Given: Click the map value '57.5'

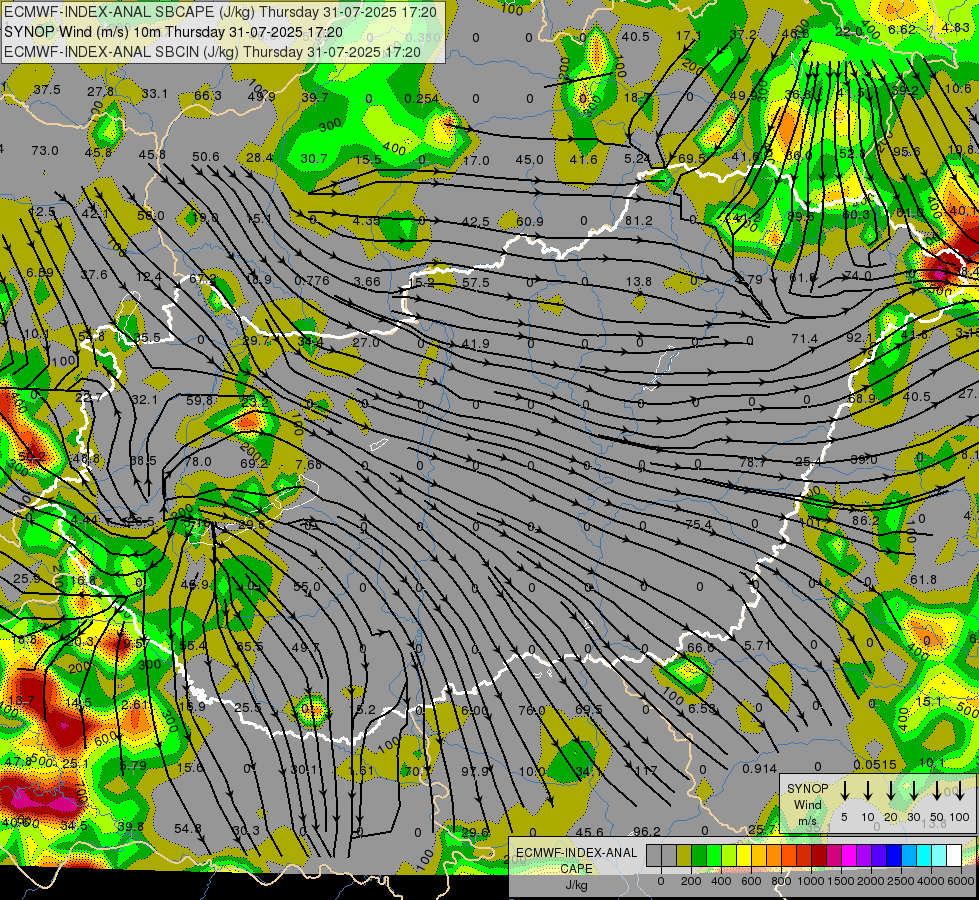Looking at the screenshot, I should coord(476,283).
